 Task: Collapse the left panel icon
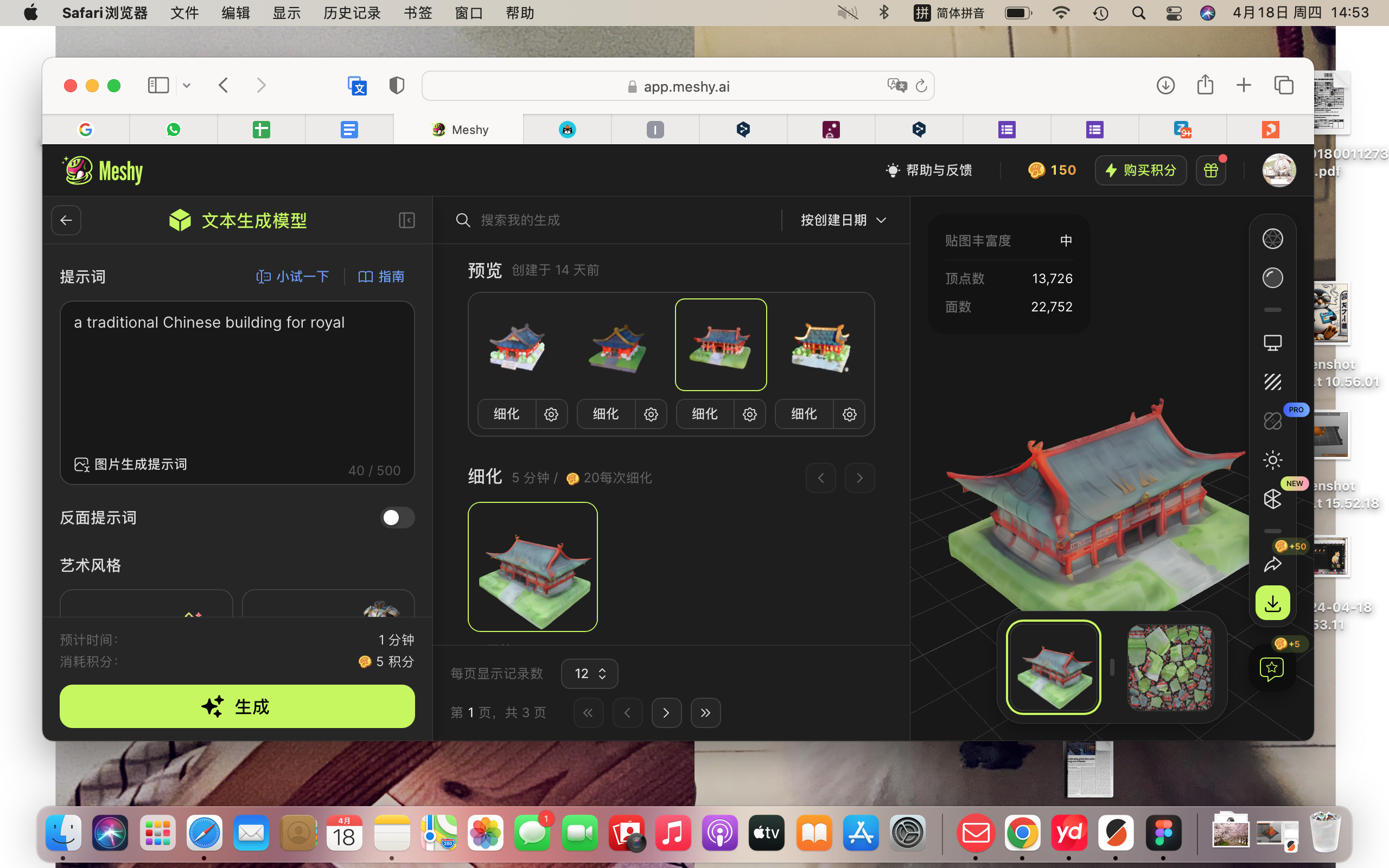[406, 220]
